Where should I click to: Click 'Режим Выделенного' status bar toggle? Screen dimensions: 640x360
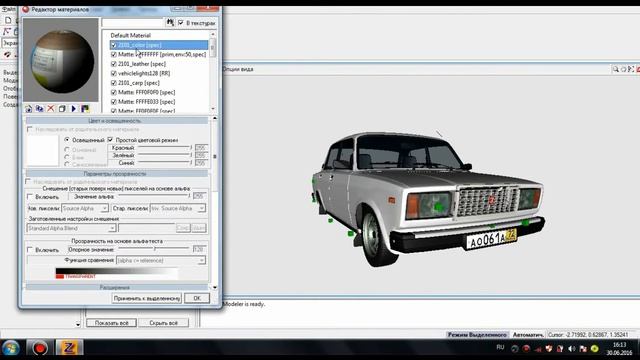(x=477, y=335)
